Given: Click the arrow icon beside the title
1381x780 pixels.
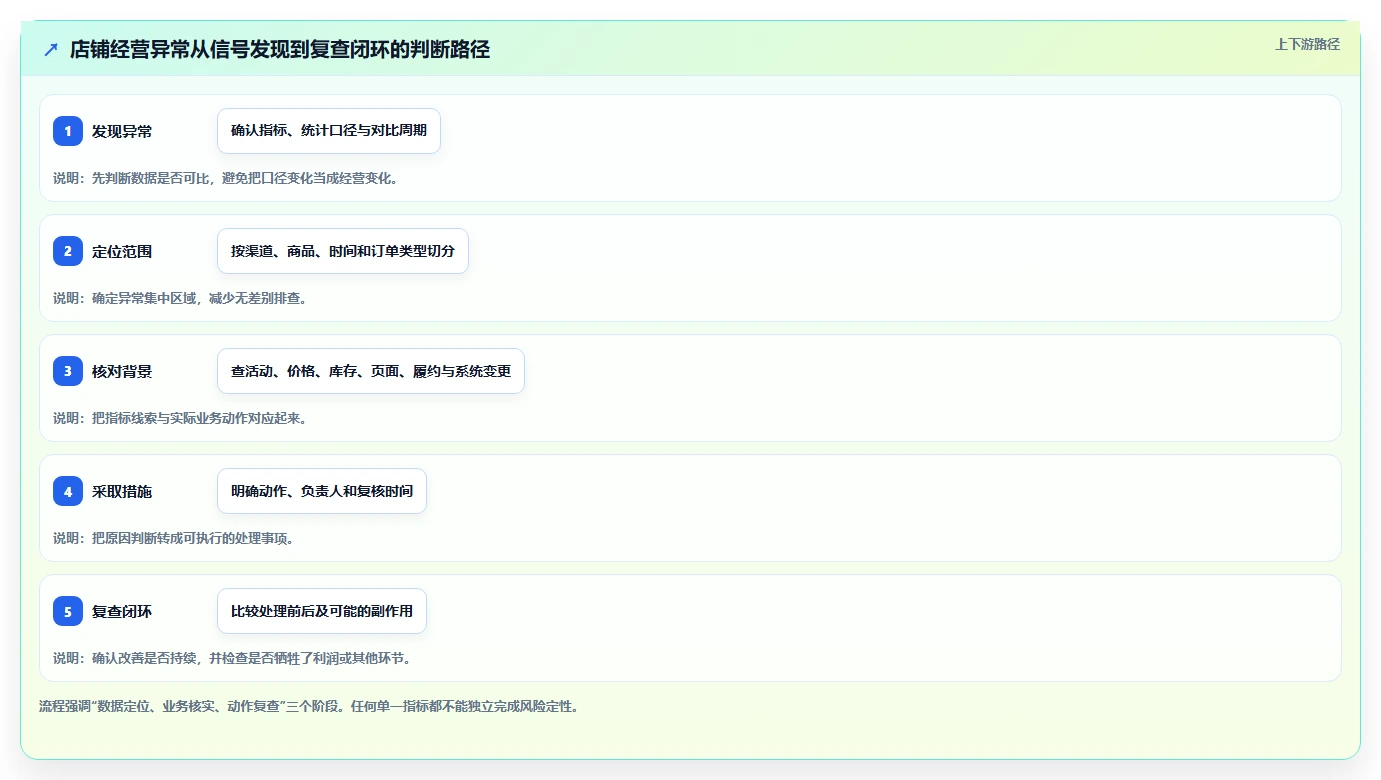Looking at the screenshot, I should click(51, 49).
